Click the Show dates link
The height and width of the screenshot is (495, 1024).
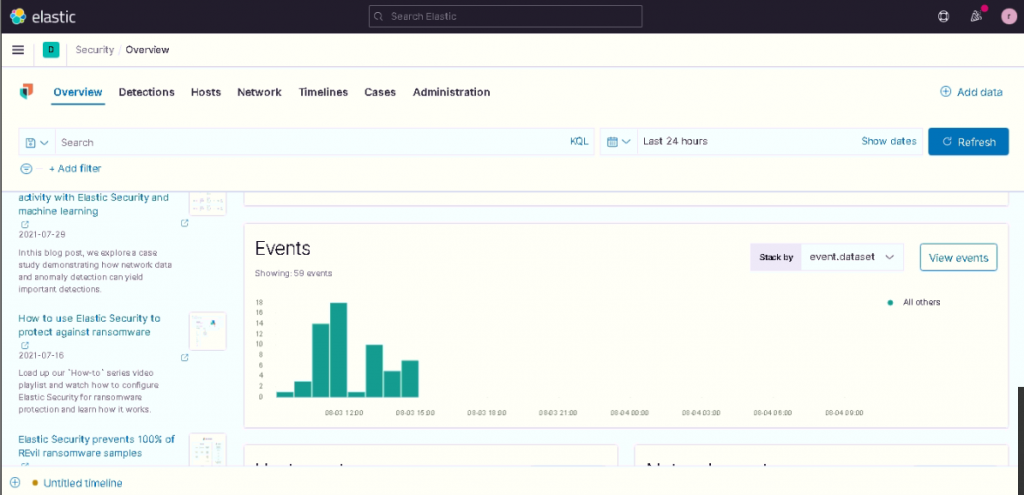pos(889,141)
